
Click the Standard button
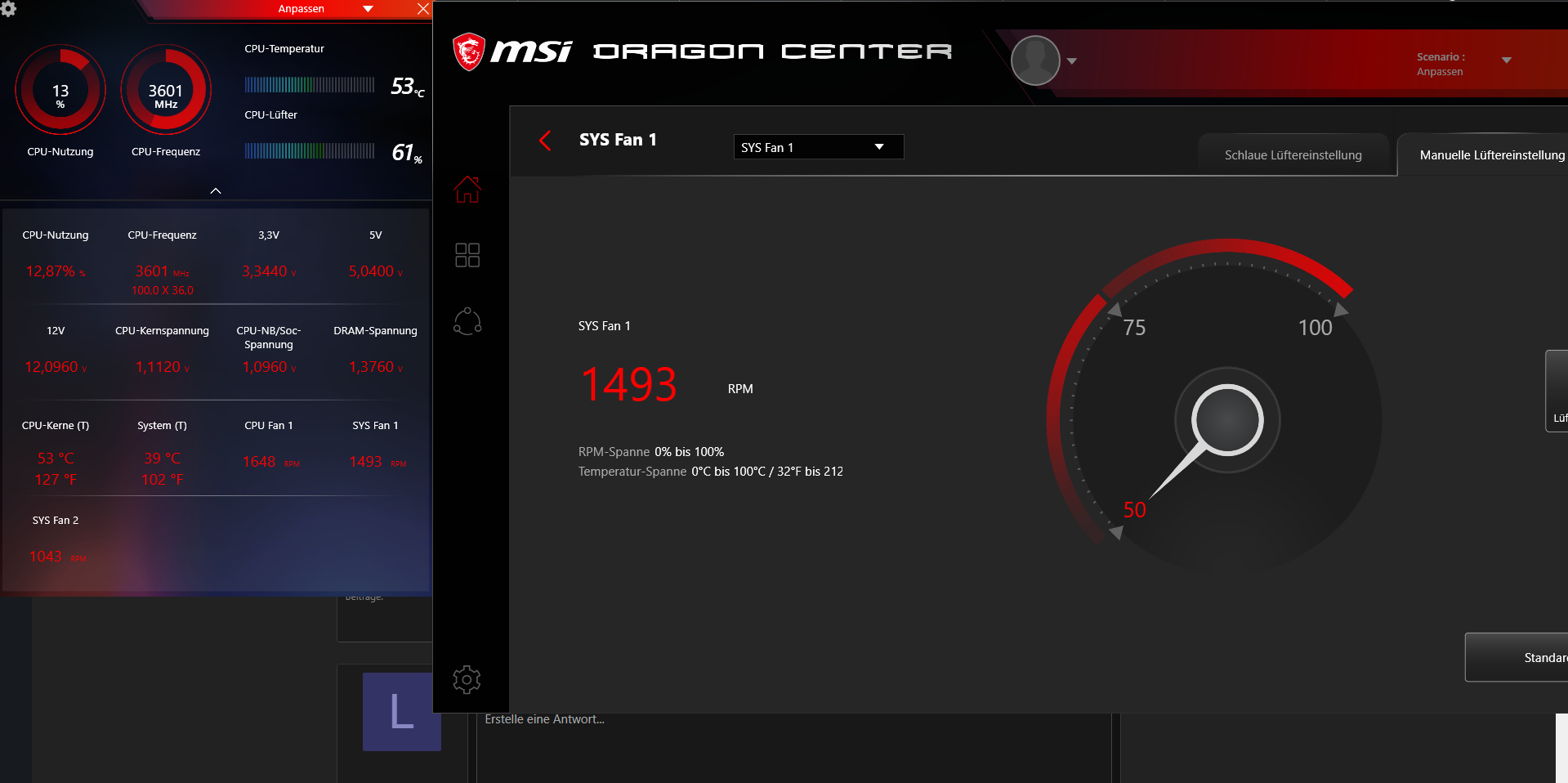[1517, 657]
